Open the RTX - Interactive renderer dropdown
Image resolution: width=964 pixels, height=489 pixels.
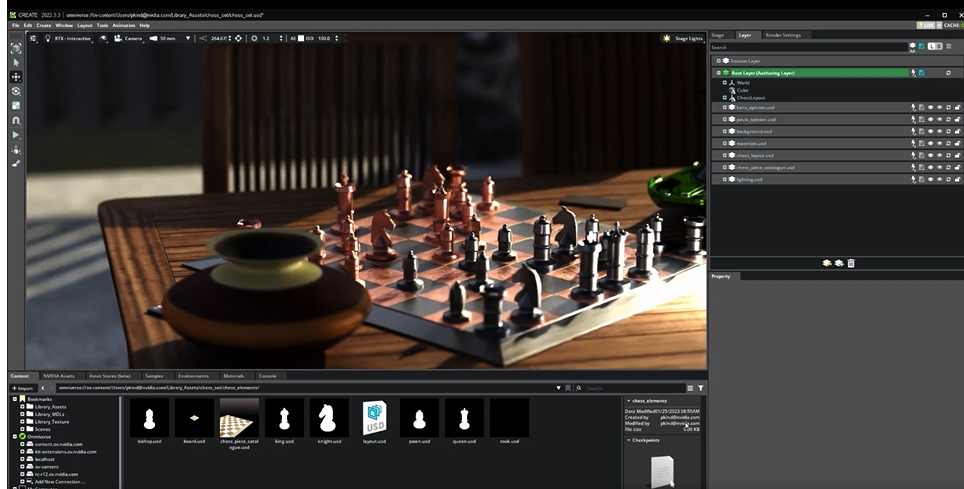(x=68, y=38)
